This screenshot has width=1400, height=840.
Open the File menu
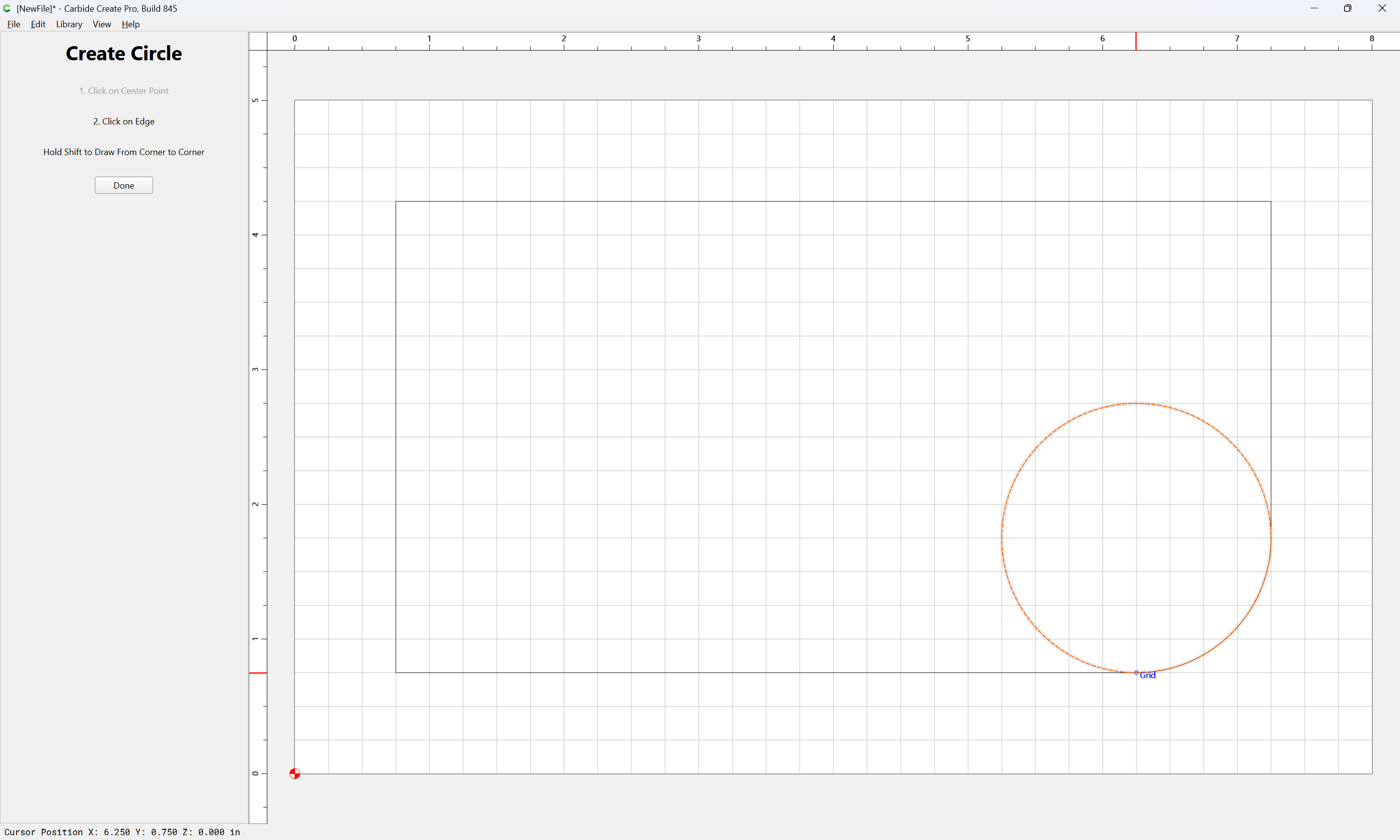[x=14, y=24]
